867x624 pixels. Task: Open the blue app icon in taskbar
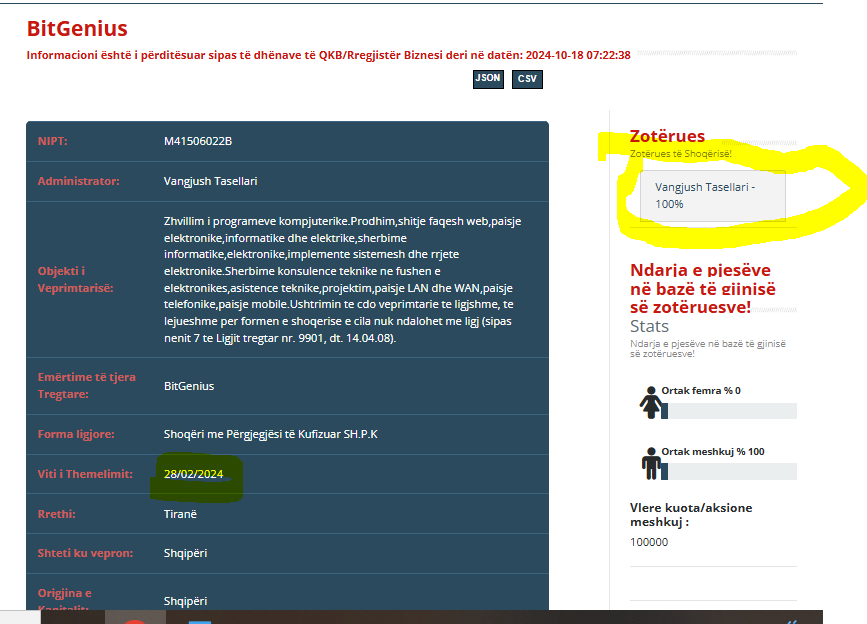pos(200,620)
